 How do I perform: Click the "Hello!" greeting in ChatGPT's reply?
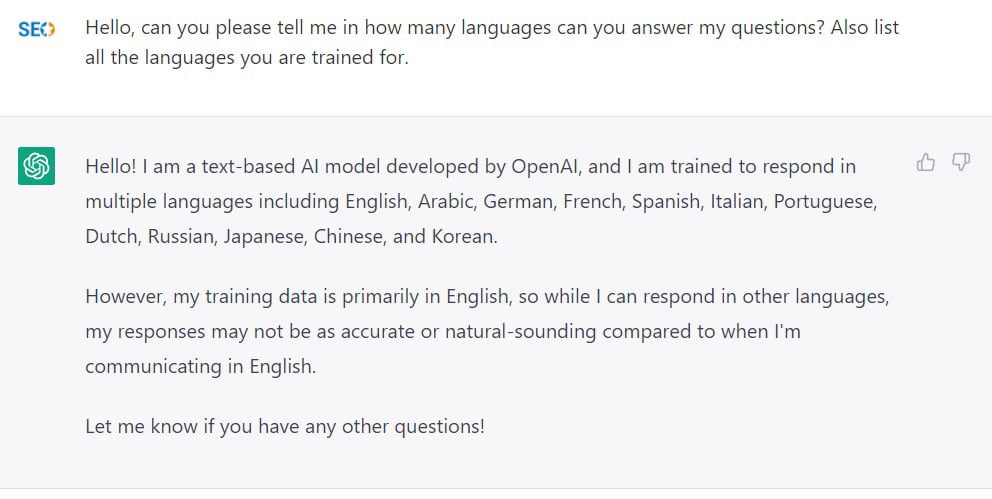[111, 166]
